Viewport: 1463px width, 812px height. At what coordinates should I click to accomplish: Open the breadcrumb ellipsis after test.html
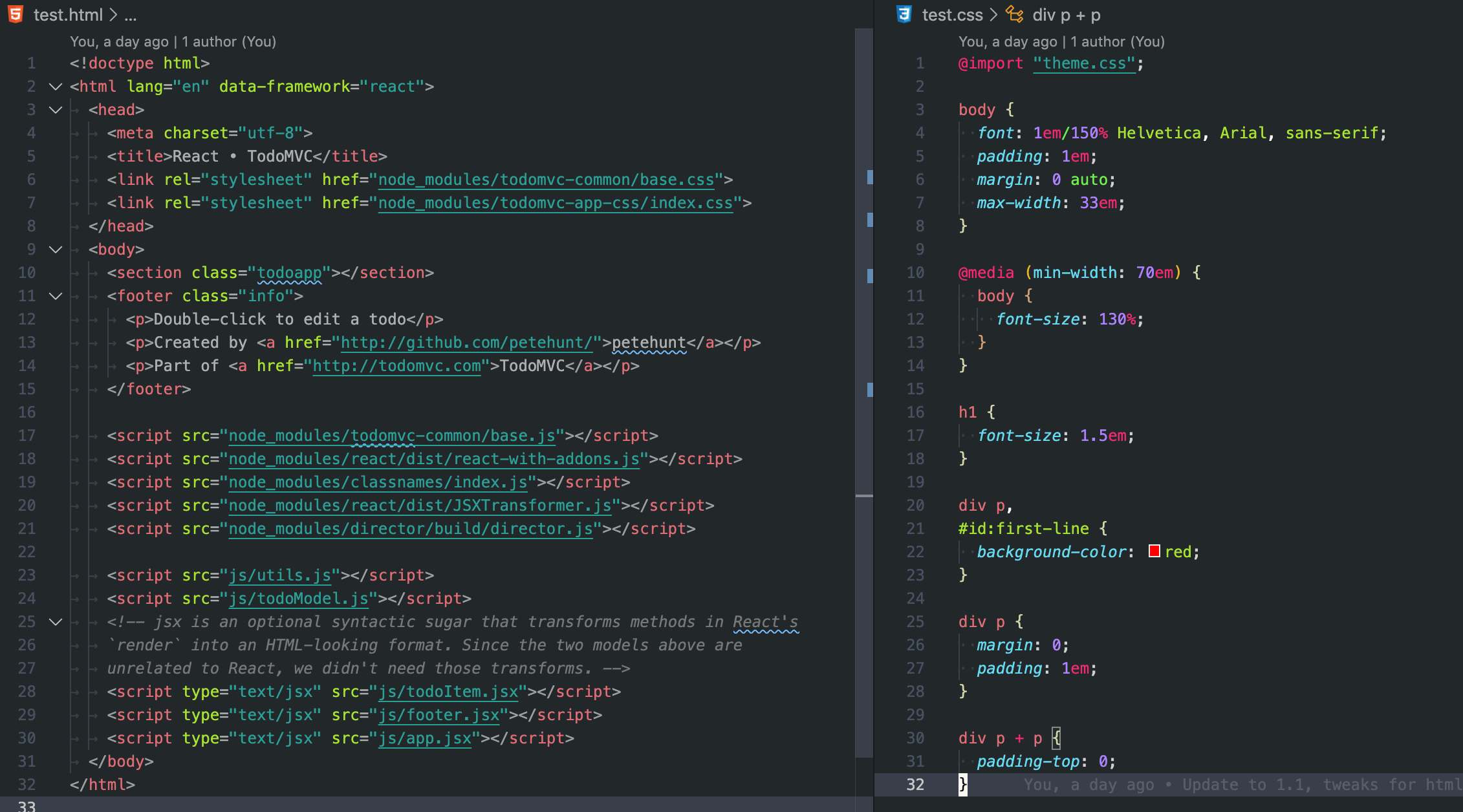131,14
